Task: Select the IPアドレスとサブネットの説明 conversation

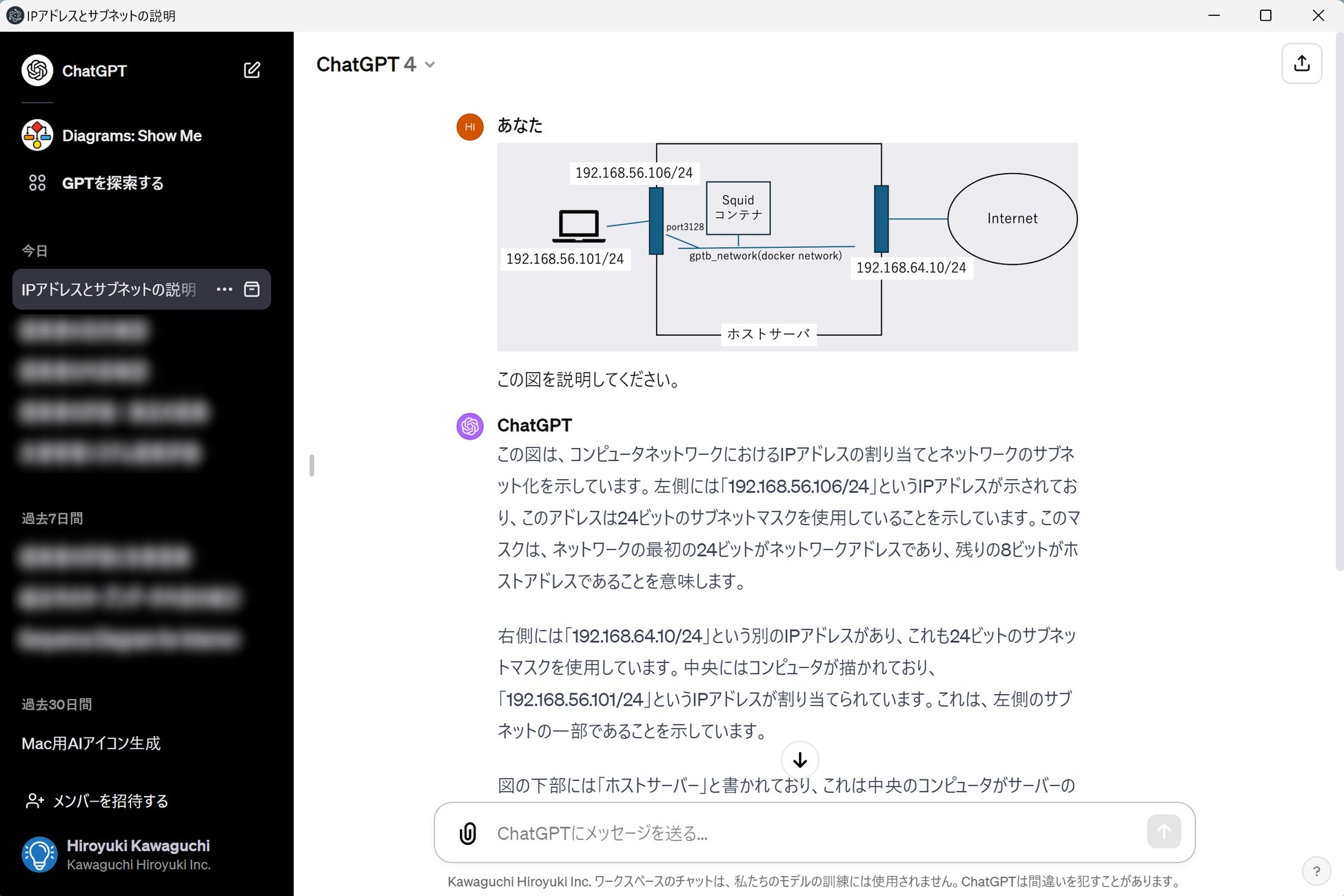Action: tap(109, 289)
